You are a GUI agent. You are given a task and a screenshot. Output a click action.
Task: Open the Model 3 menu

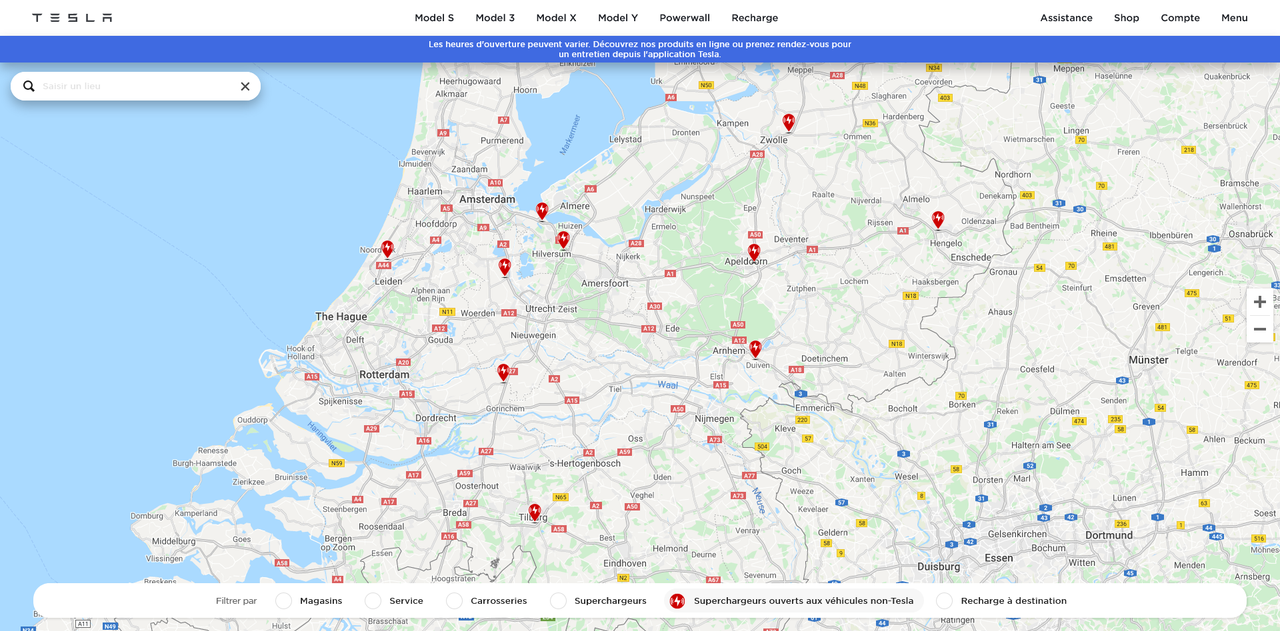495,18
